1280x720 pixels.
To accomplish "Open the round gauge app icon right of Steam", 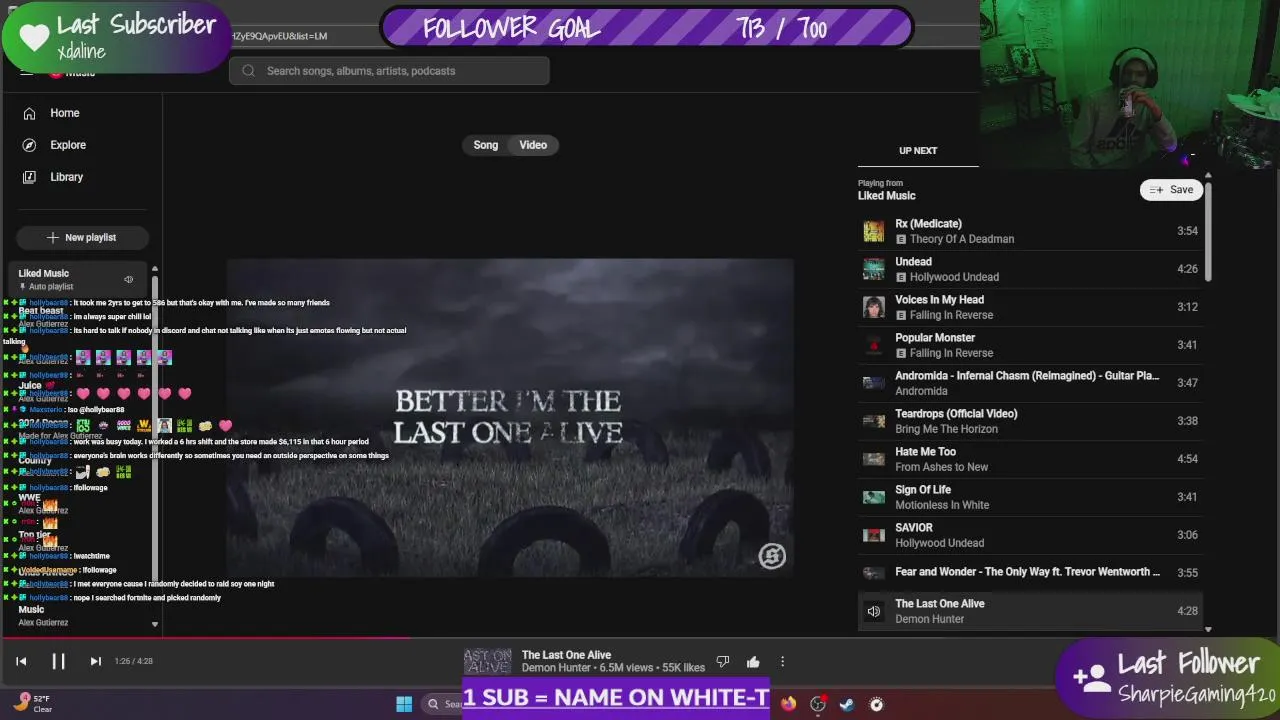I will coord(876,704).
